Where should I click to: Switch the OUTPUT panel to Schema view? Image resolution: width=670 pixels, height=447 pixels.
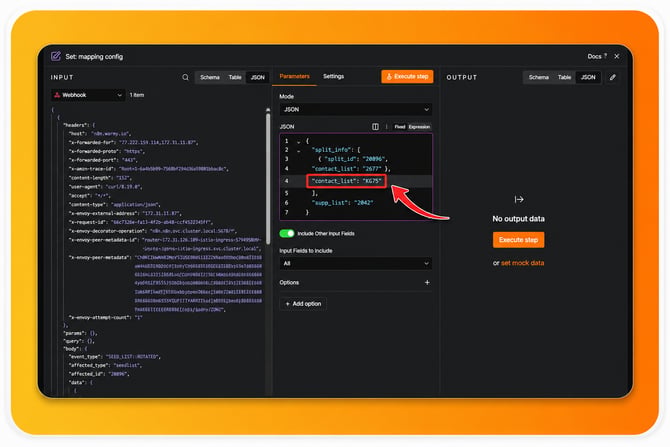click(538, 77)
